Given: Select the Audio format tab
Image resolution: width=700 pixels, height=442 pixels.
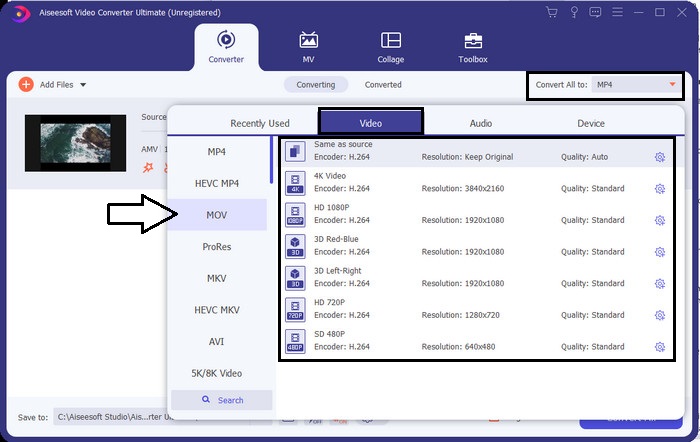Looking at the screenshot, I should coord(481,123).
